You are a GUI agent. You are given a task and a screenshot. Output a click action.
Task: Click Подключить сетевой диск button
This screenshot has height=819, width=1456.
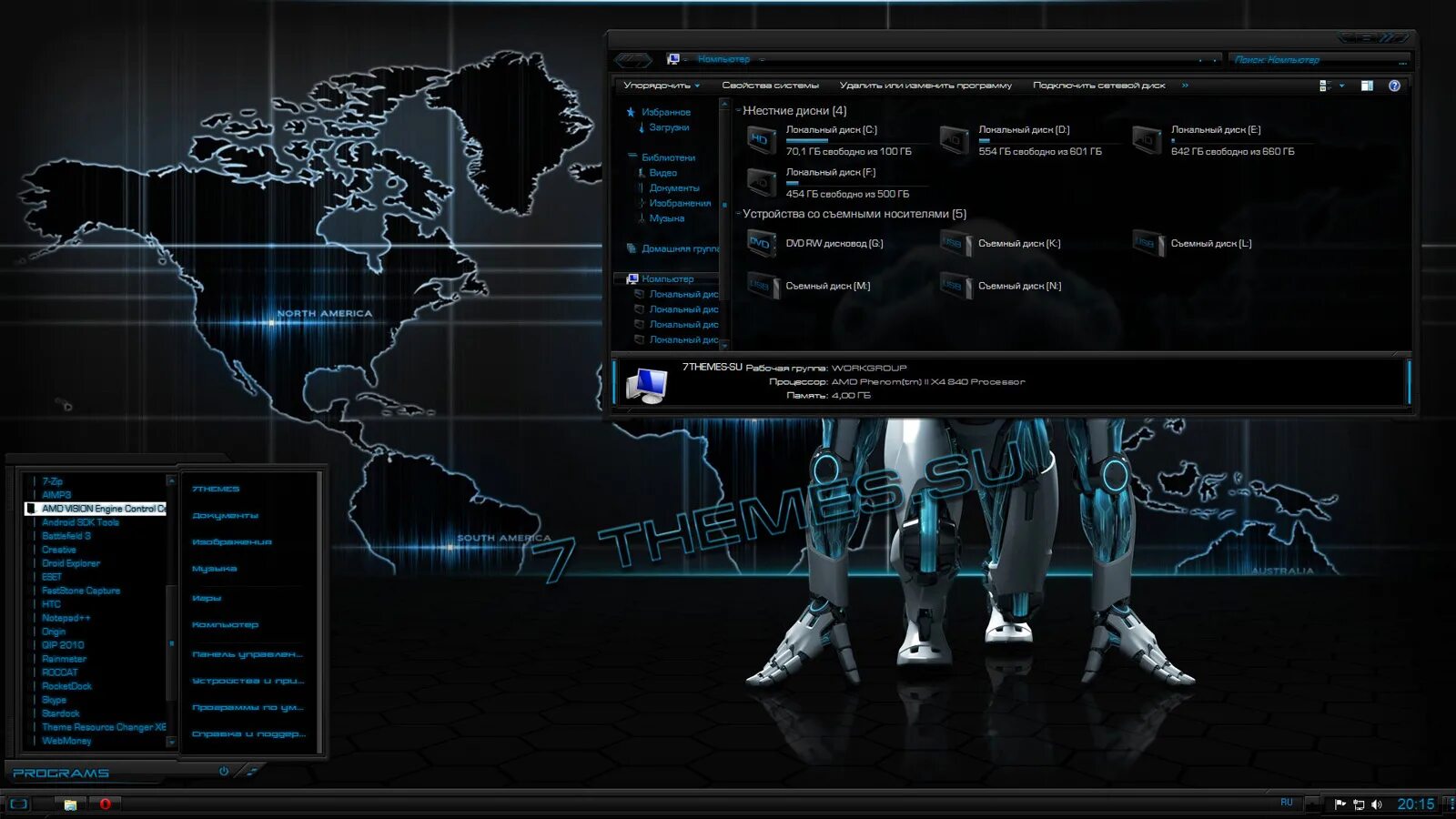[1098, 86]
